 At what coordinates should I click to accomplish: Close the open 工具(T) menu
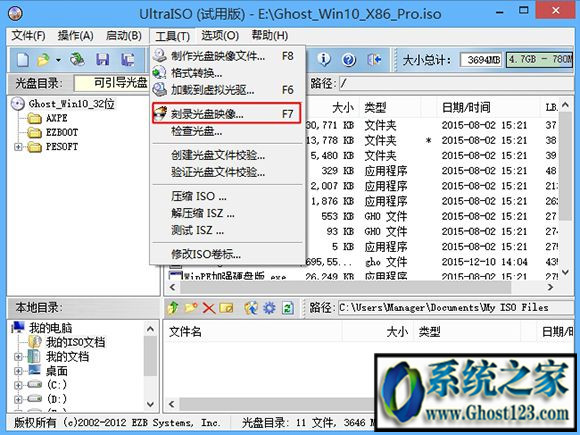[172, 36]
